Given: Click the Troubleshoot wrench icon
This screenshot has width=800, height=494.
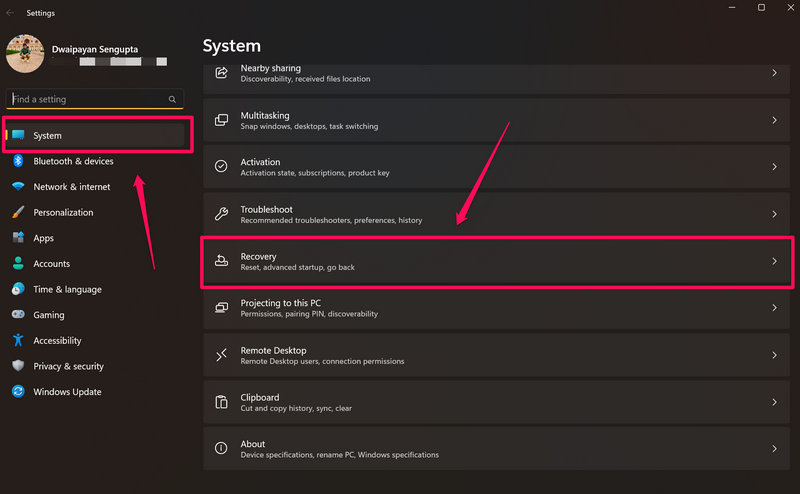Looking at the screenshot, I should coord(222,214).
